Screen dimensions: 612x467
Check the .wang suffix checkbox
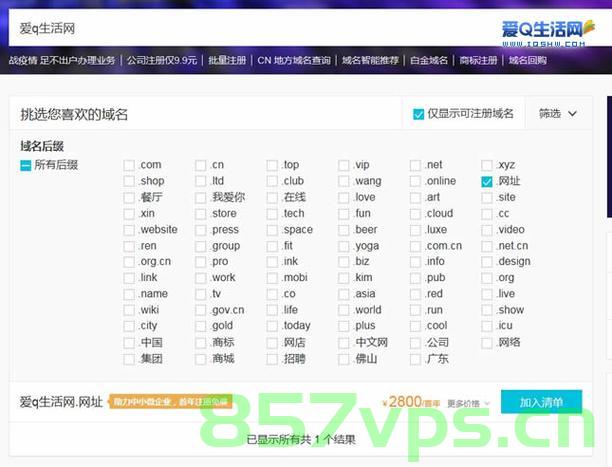[x=343, y=182]
